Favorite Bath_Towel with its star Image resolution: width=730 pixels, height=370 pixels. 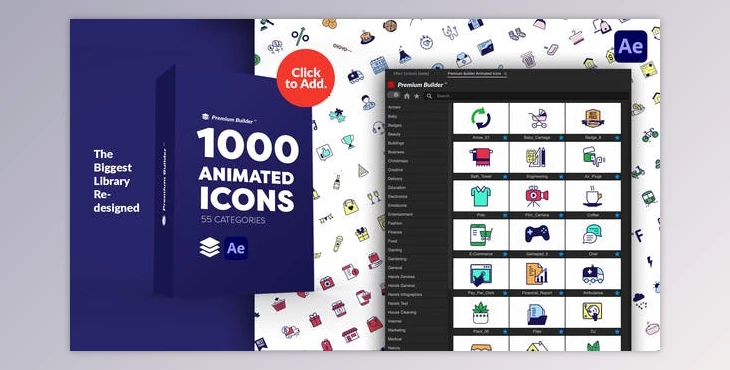pyautogui.click(x=505, y=176)
